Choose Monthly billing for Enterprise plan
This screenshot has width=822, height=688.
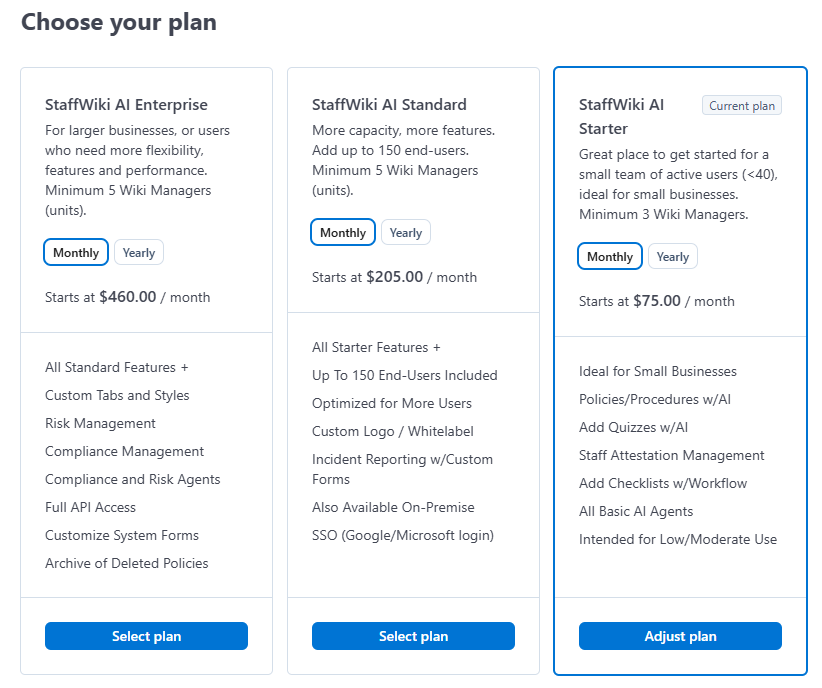76,253
